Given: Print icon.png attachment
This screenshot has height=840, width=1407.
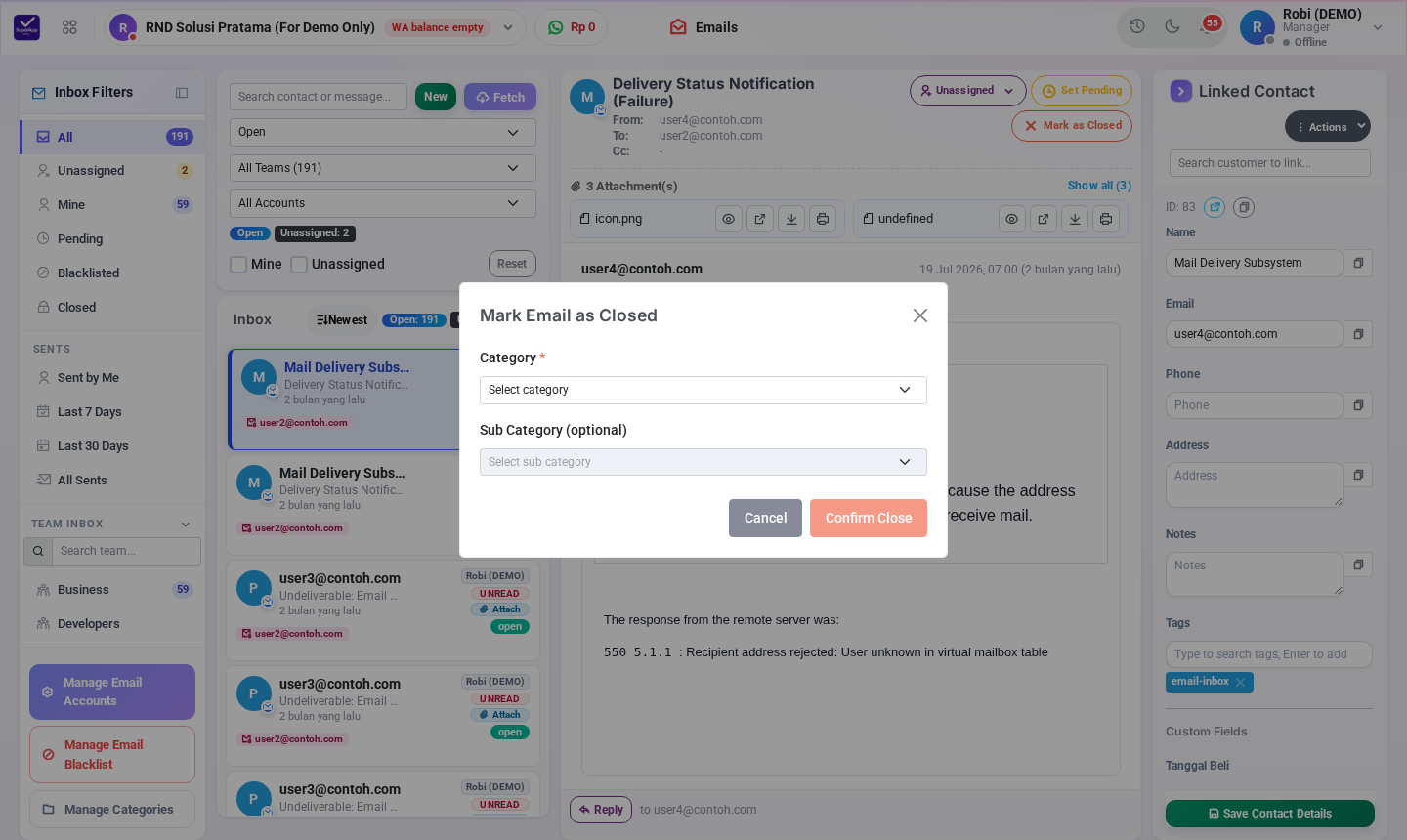Looking at the screenshot, I should click(x=823, y=219).
